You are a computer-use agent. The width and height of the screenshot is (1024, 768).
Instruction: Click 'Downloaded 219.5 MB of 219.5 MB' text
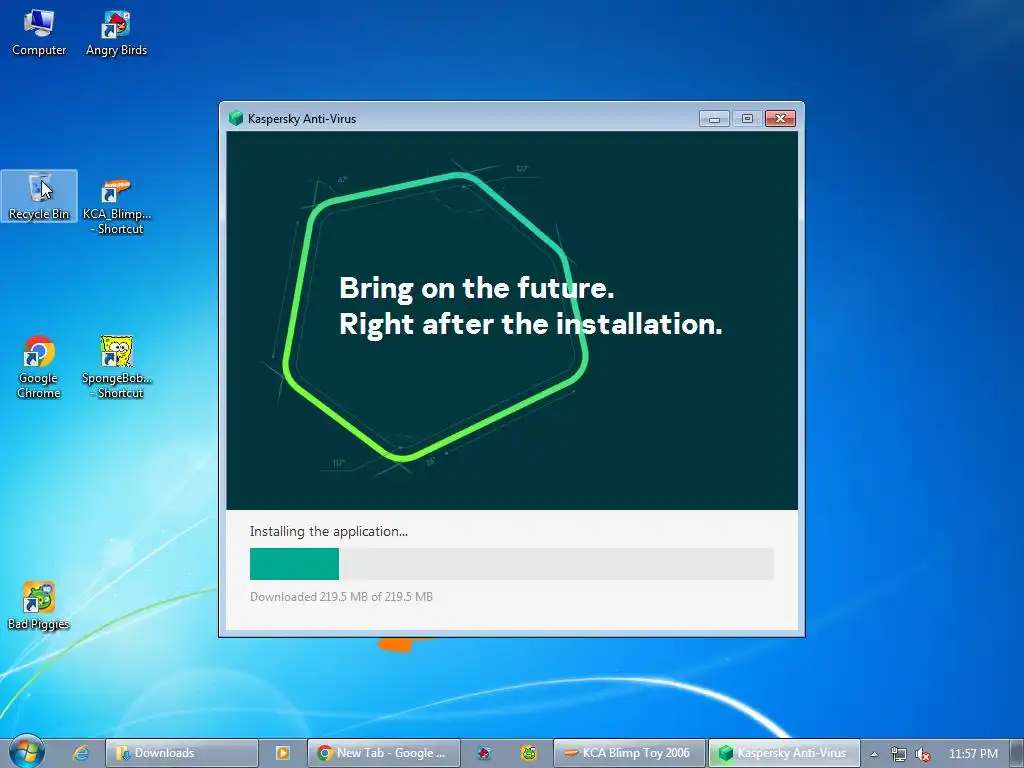pyautogui.click(x=341, y=597)
